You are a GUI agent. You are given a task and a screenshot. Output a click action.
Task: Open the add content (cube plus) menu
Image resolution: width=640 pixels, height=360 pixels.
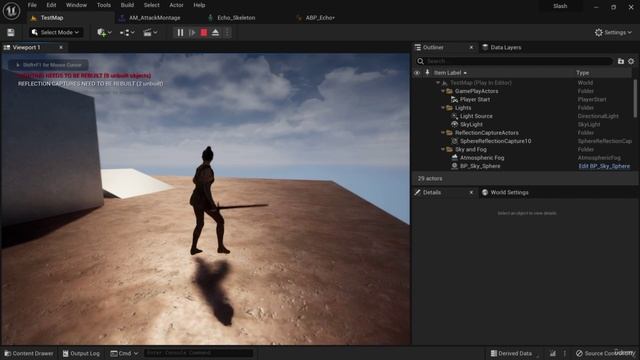[x=104, y=33]
